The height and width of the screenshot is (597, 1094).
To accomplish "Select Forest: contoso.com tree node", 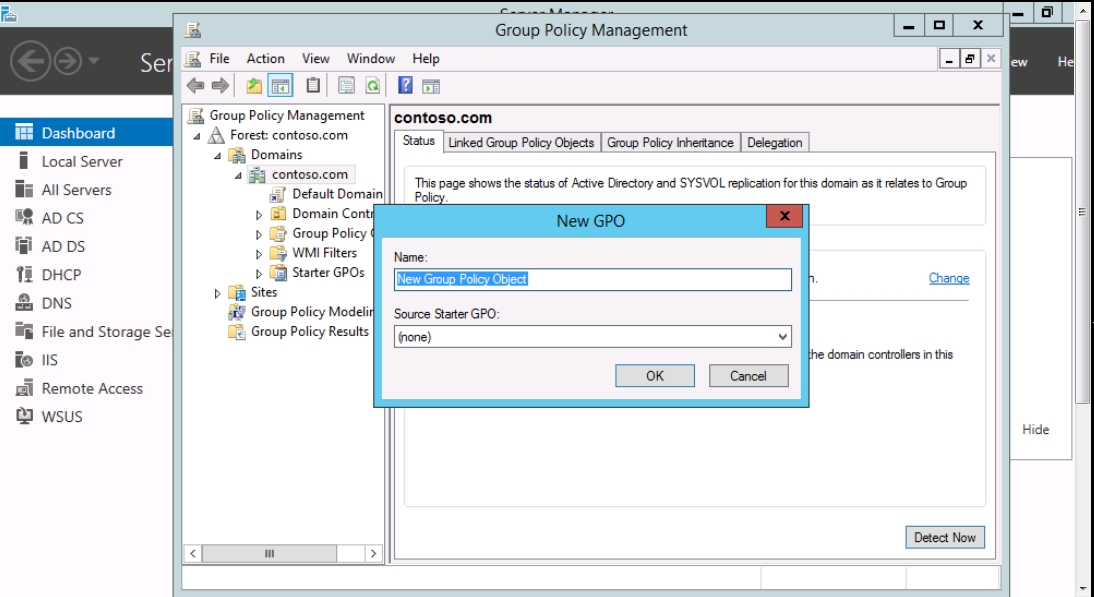I will coord(289,135).
